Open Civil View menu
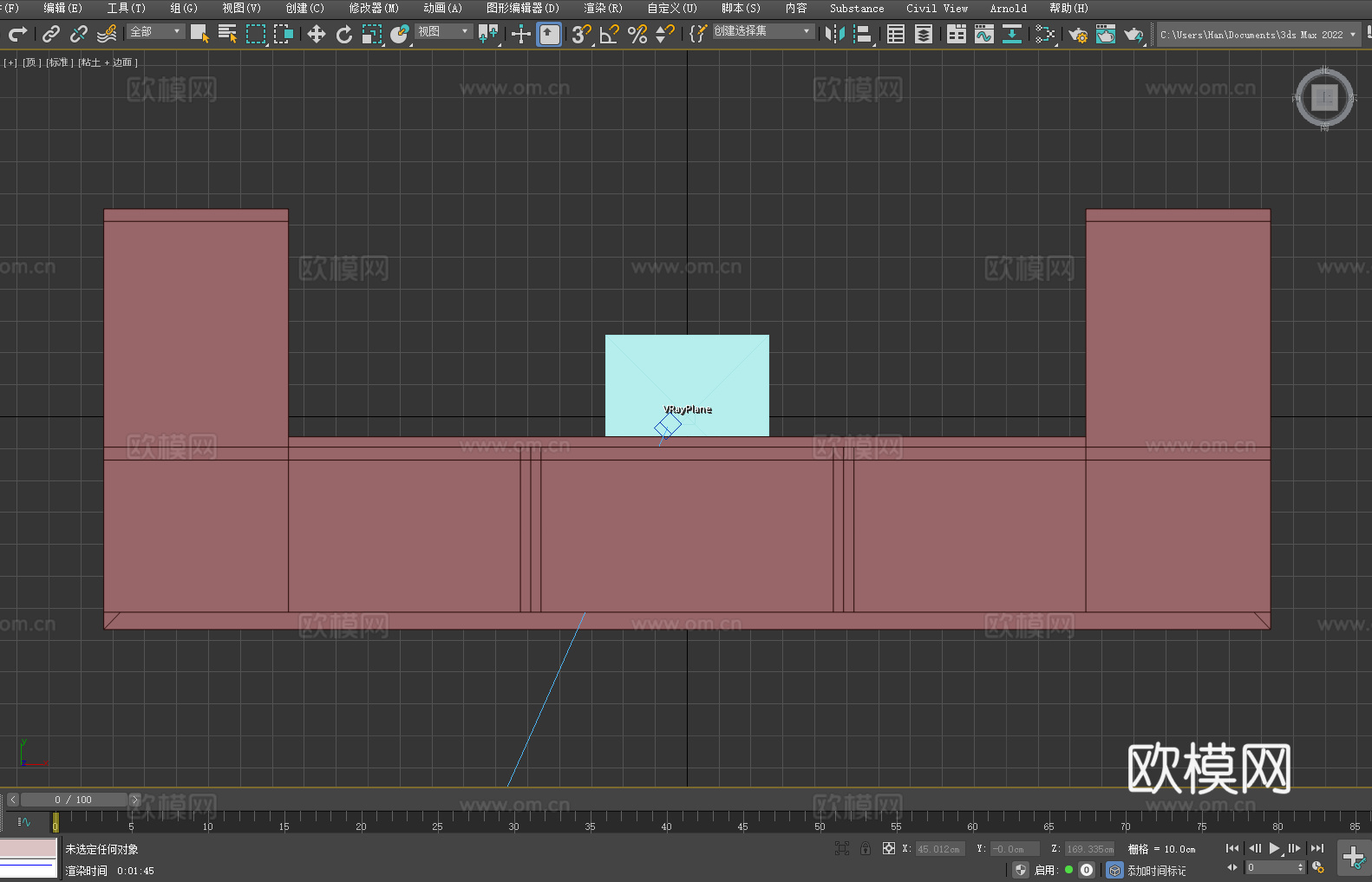 pos(937,8)
